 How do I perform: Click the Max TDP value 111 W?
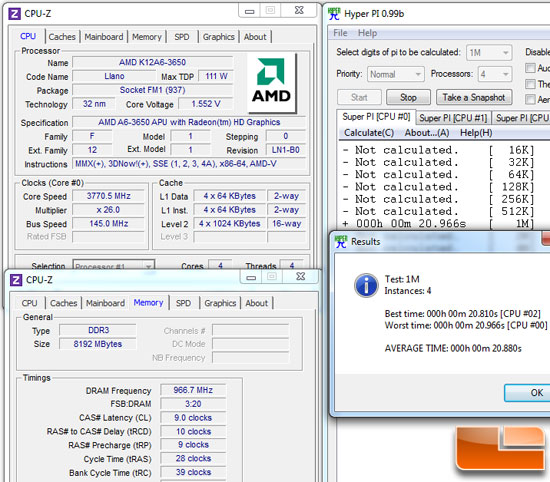(x=216, y=76)
